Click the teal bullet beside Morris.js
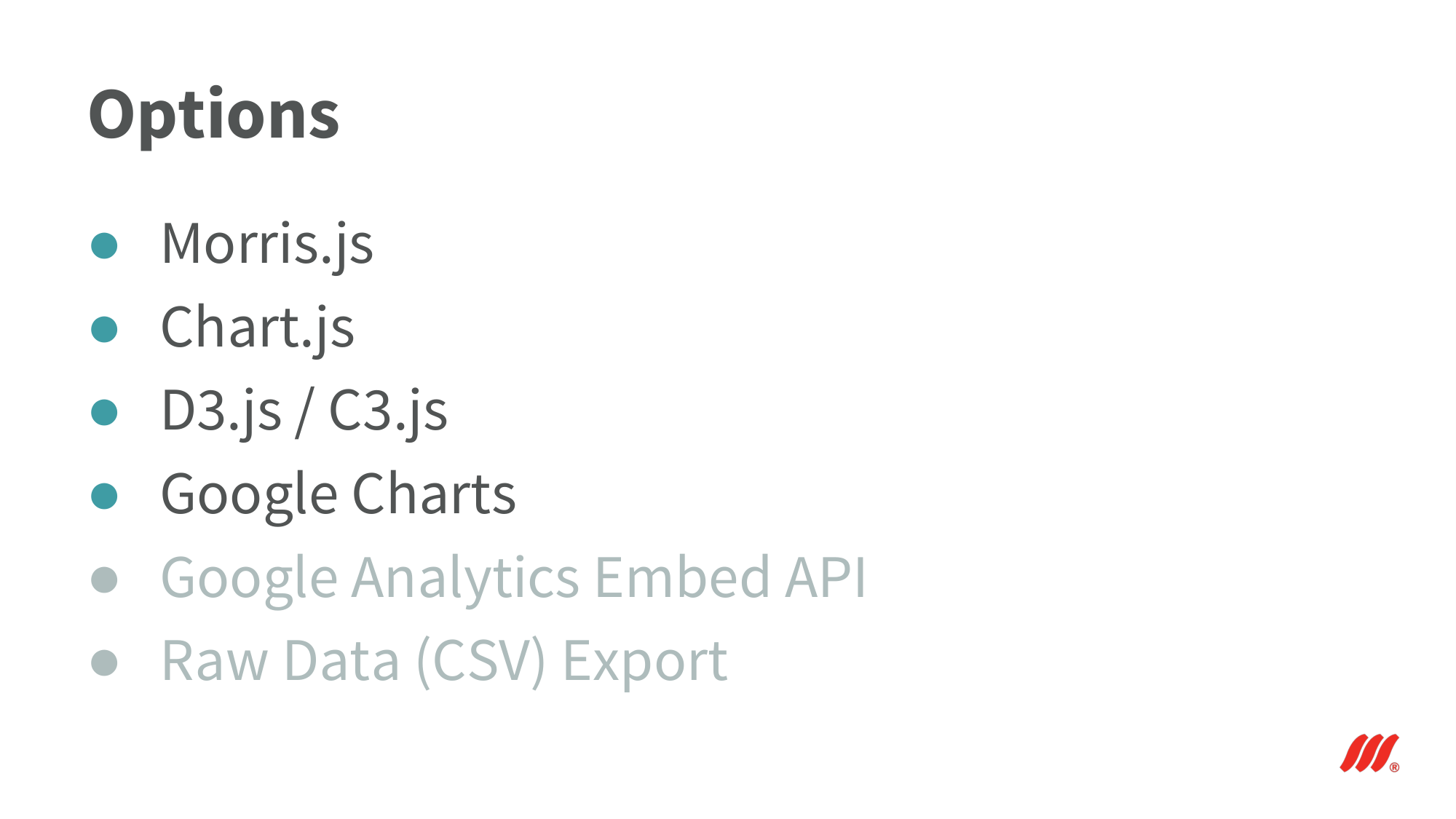The image size is (1456, 819). 104,246
